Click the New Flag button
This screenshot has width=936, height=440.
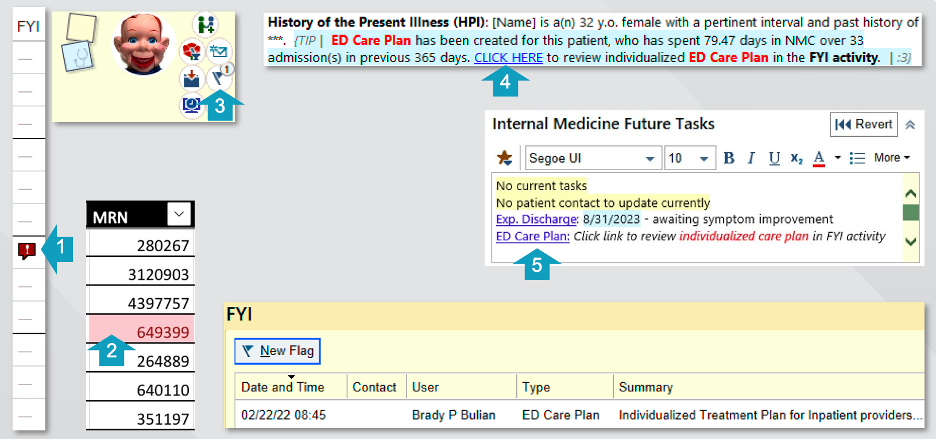click(x=278, y=351)
